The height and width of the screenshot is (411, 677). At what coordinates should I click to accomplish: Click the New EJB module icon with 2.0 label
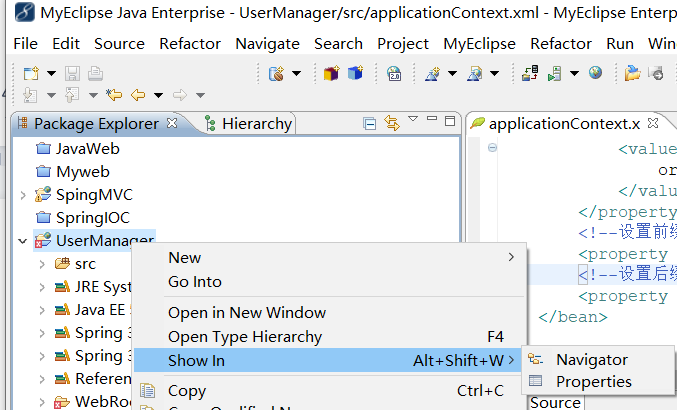click(x=394, y=73)
